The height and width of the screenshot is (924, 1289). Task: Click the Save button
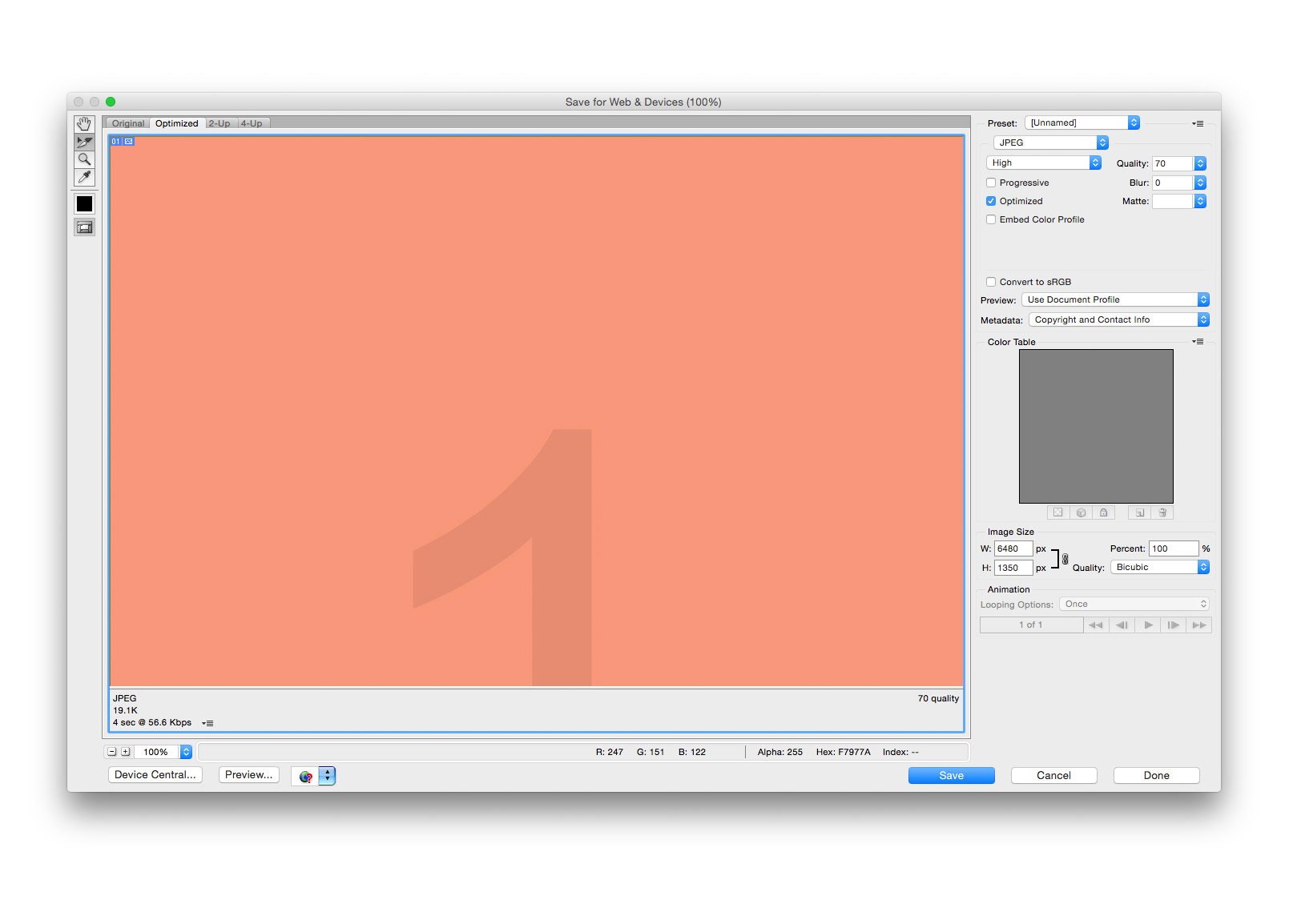click(951, 775)
